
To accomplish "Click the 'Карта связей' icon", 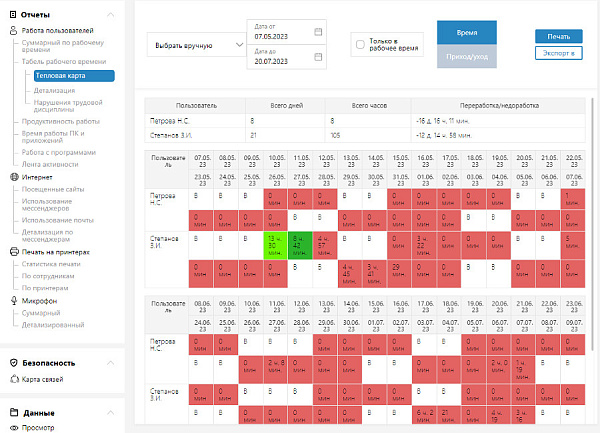I will pyautogui.click(x=14, y=379).
